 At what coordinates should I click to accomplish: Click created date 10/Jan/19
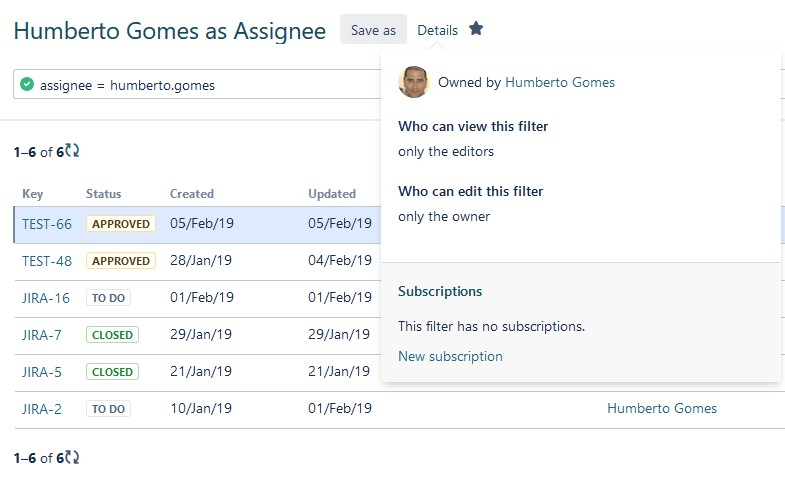click(201, 408)
